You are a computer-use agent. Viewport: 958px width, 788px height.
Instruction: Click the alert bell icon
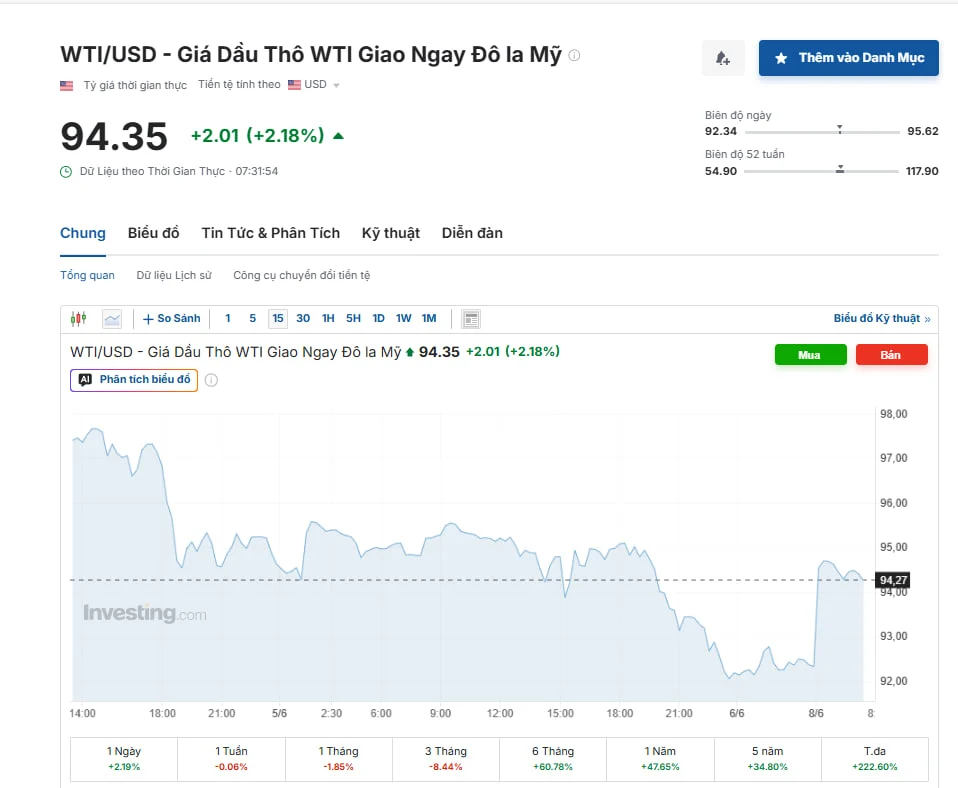pos(723,58)
